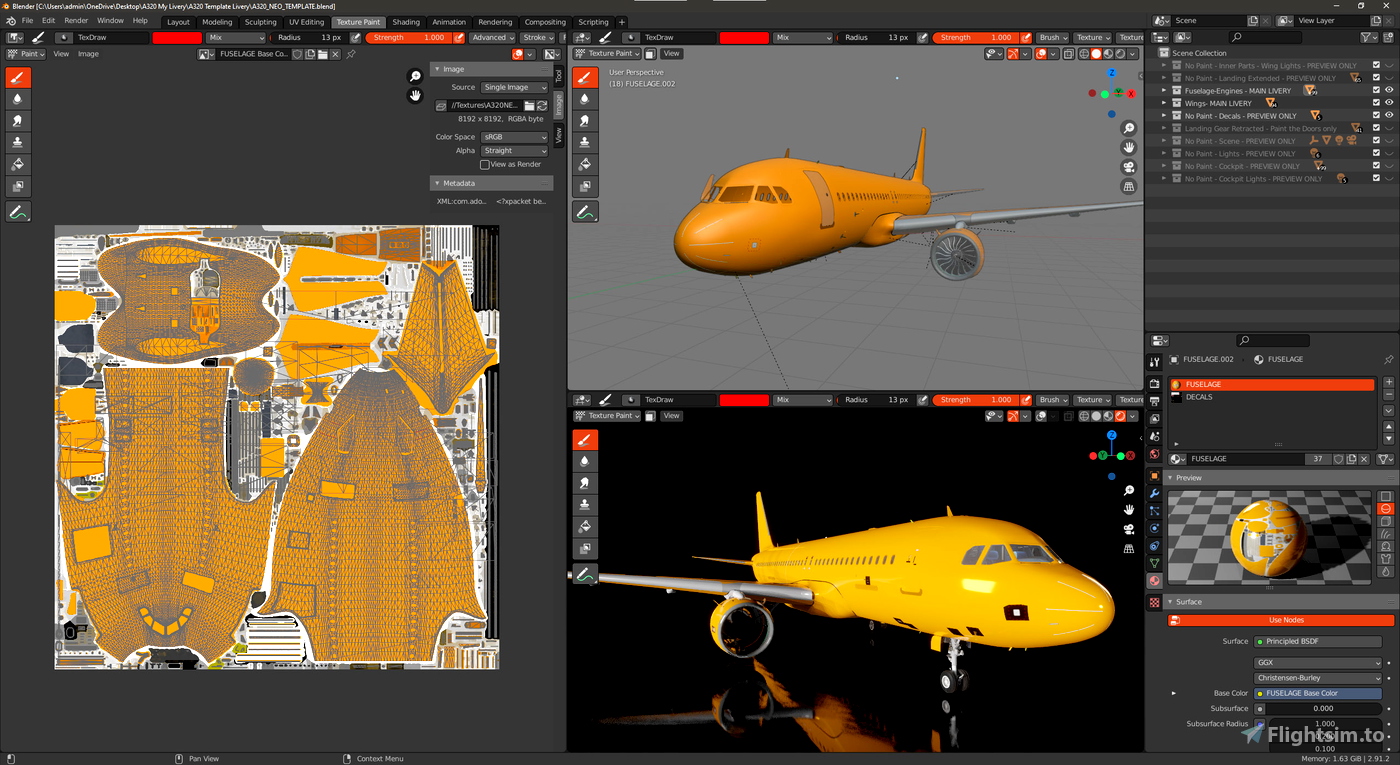Open the View menu in the 3D viewport header
This screenshot has width=1400, height=765.
point(671,53)
